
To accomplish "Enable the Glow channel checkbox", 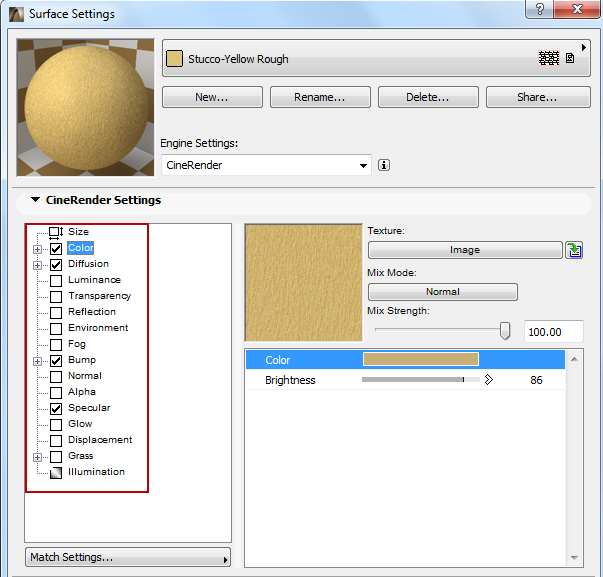I will tap(56, 425).
